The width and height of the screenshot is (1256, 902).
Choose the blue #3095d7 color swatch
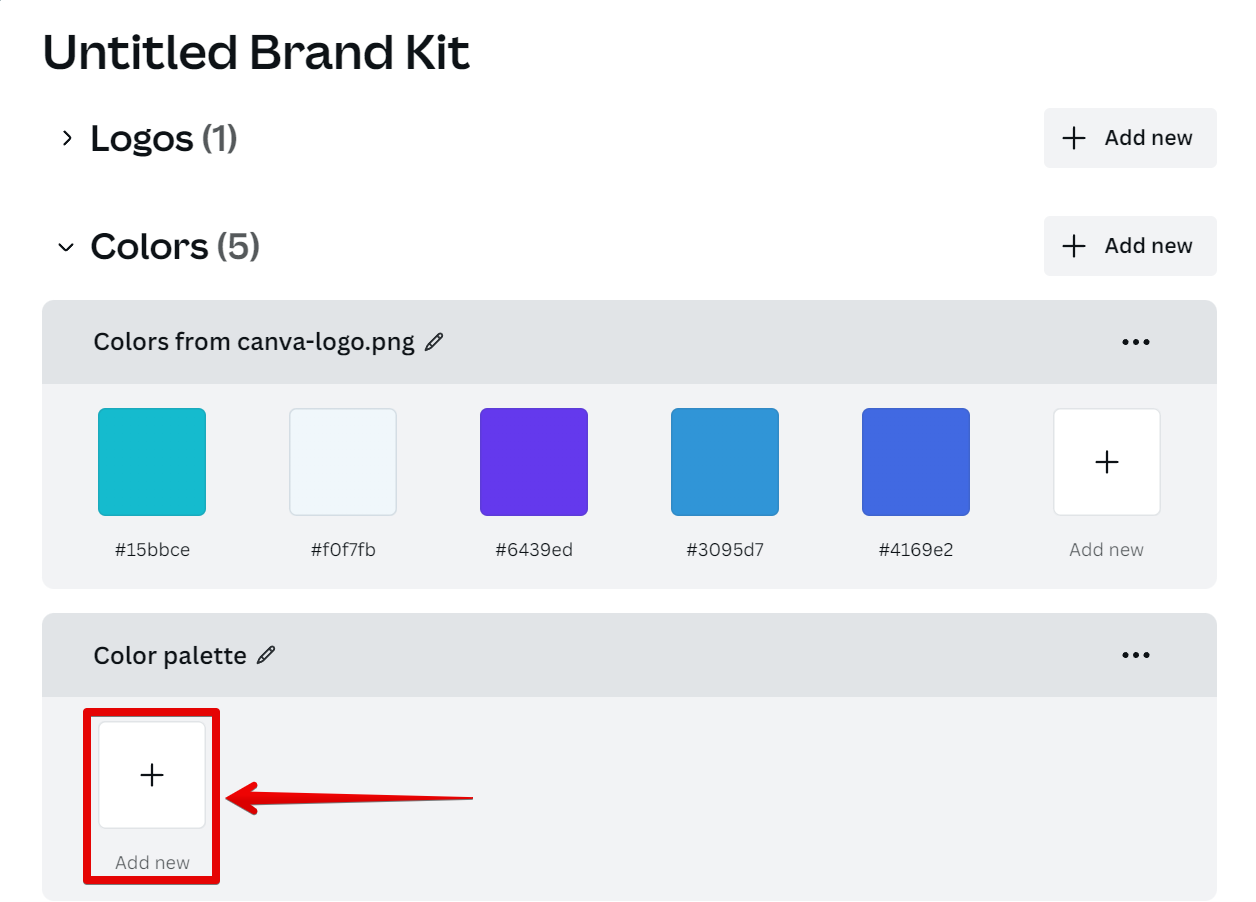point(725,462)
